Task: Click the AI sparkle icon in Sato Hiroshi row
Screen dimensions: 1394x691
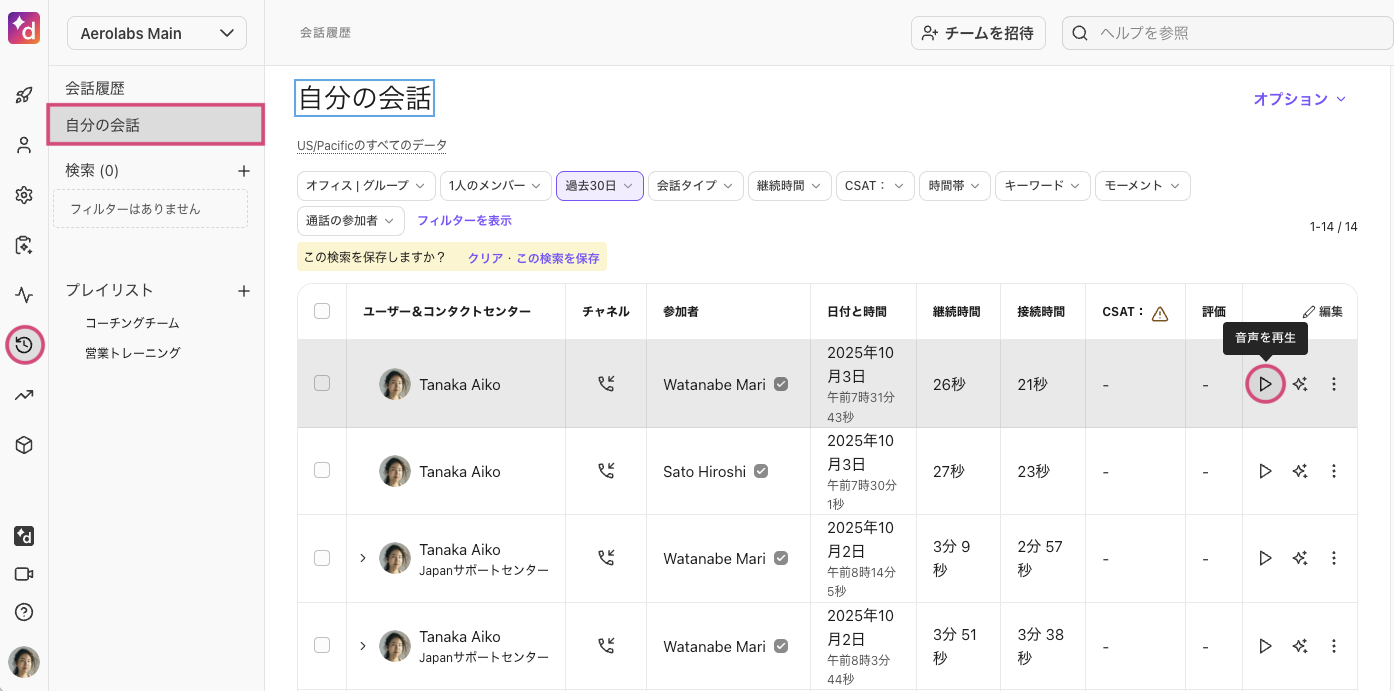Action: coord(1299,471)
